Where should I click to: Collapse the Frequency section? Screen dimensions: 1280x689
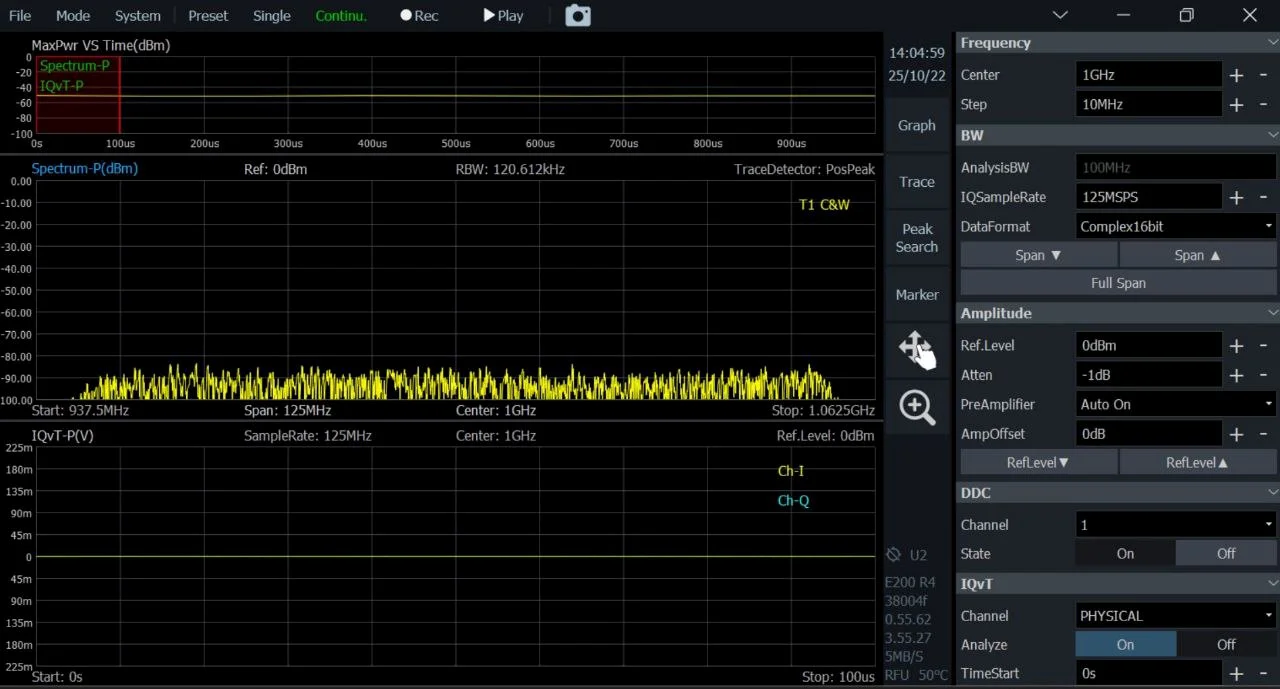point(1272,44)
